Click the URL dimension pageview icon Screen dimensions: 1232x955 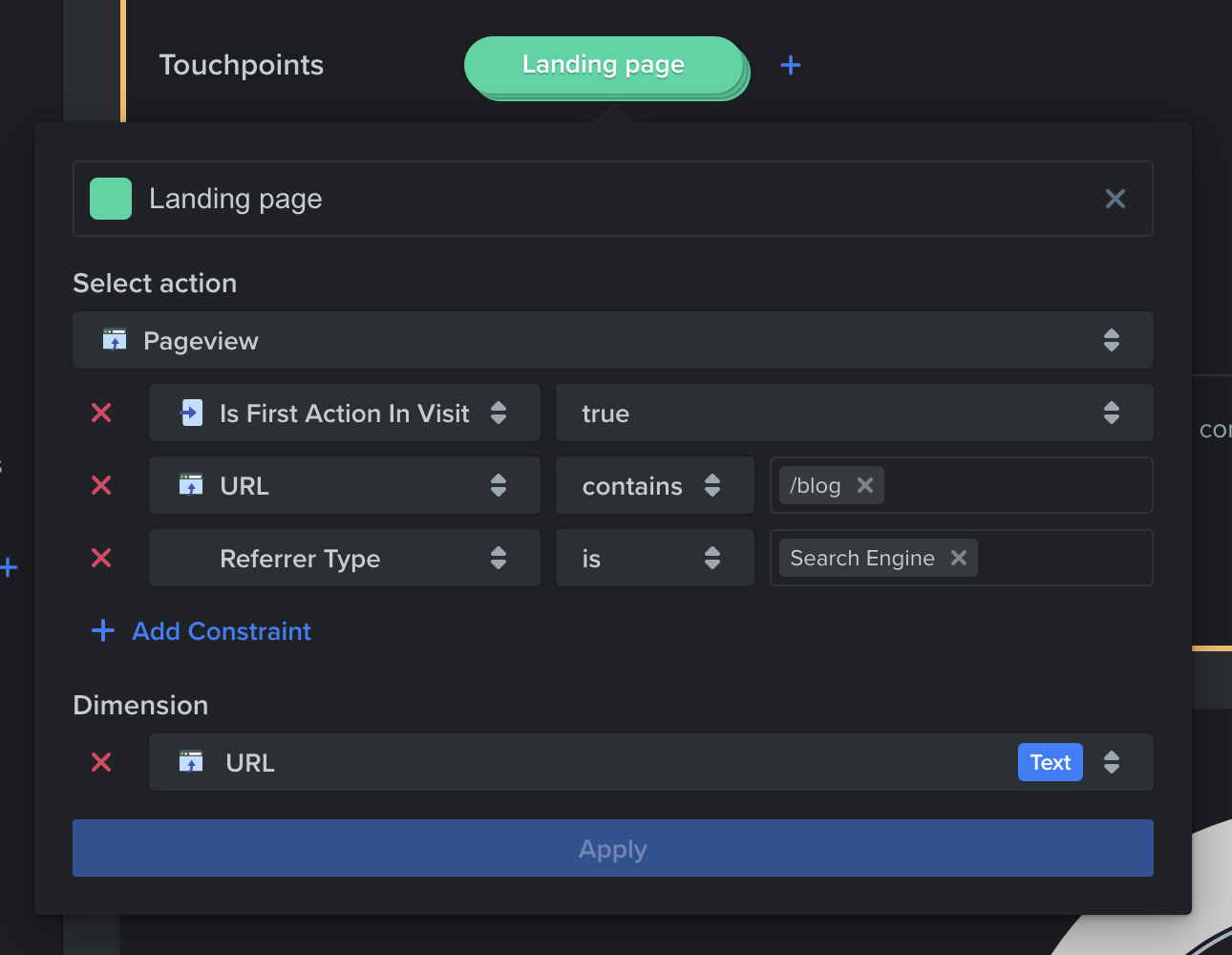click(191, 762)
